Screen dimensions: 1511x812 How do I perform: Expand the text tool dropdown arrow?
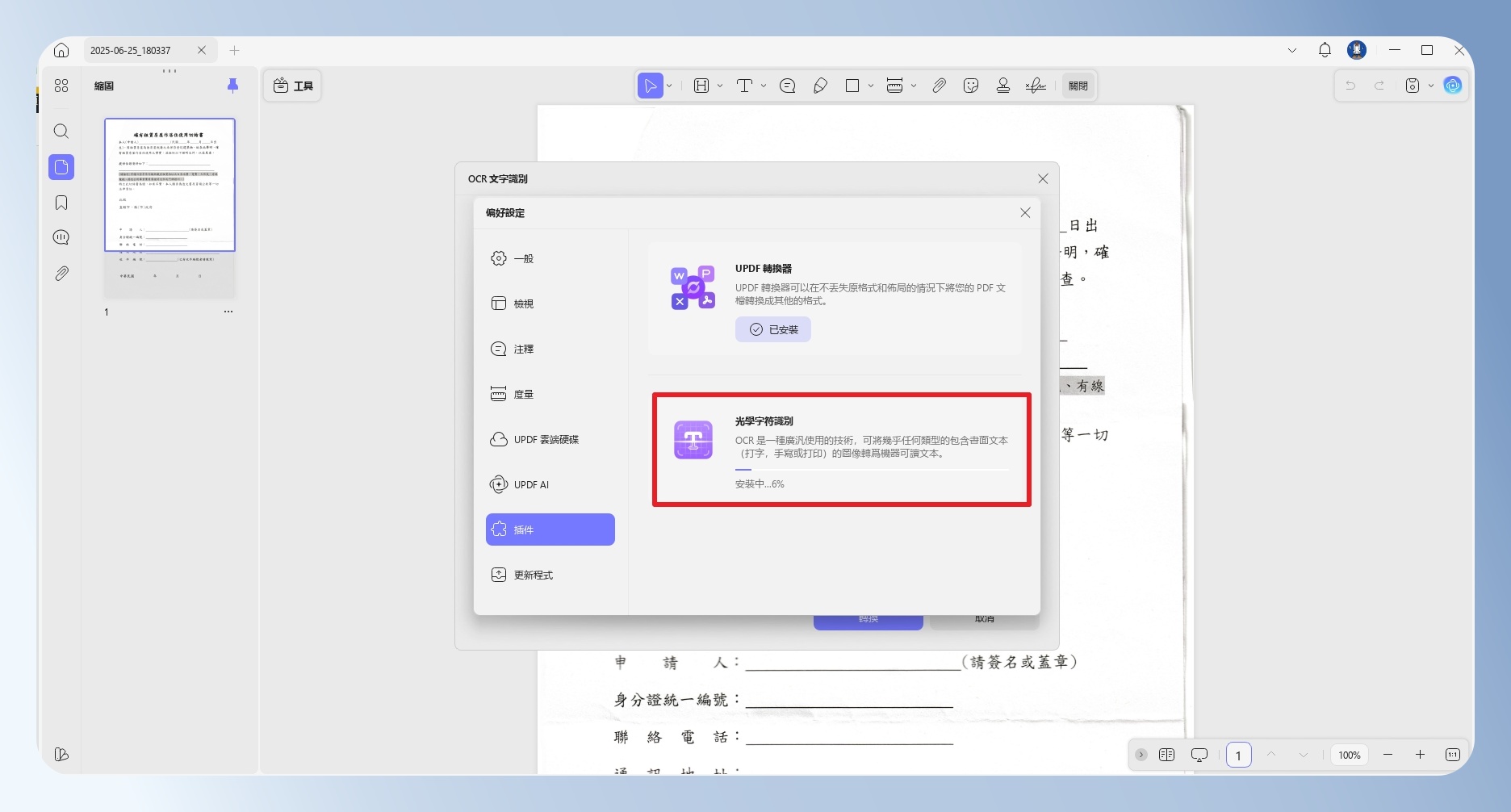pyautogui.click(x=764, y=86)
